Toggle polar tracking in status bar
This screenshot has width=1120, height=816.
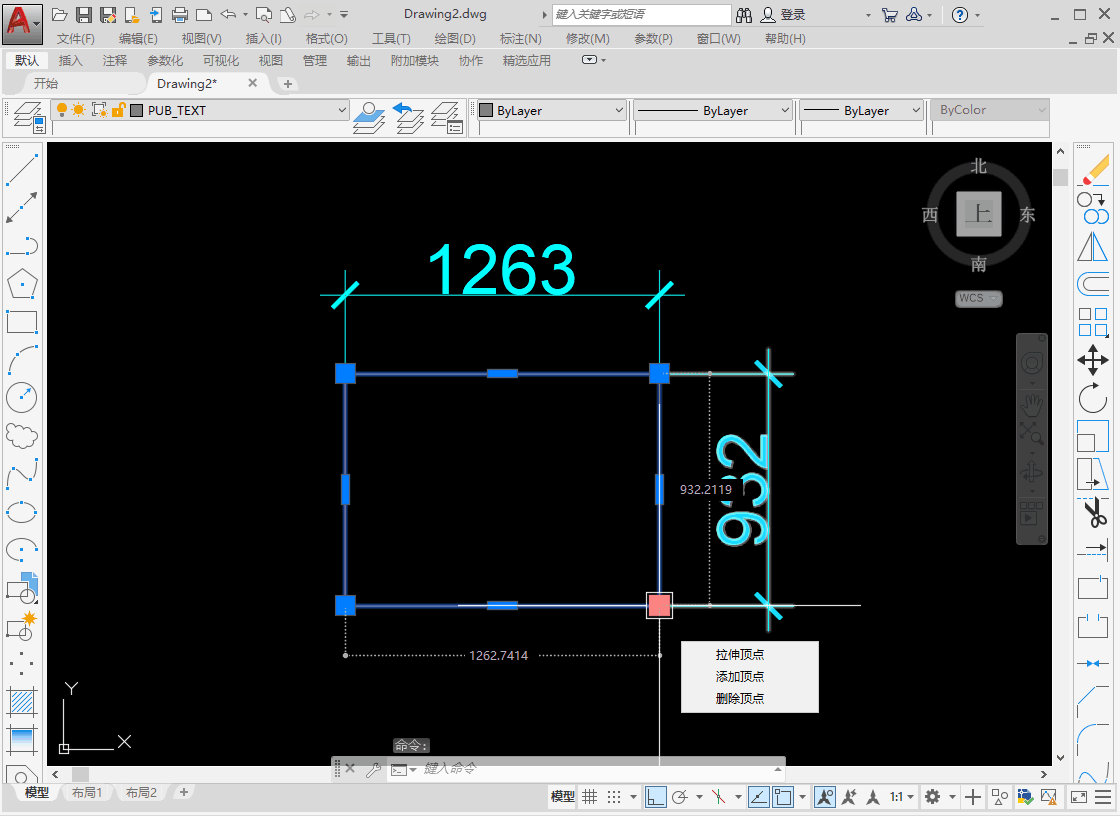coord(680,797)
